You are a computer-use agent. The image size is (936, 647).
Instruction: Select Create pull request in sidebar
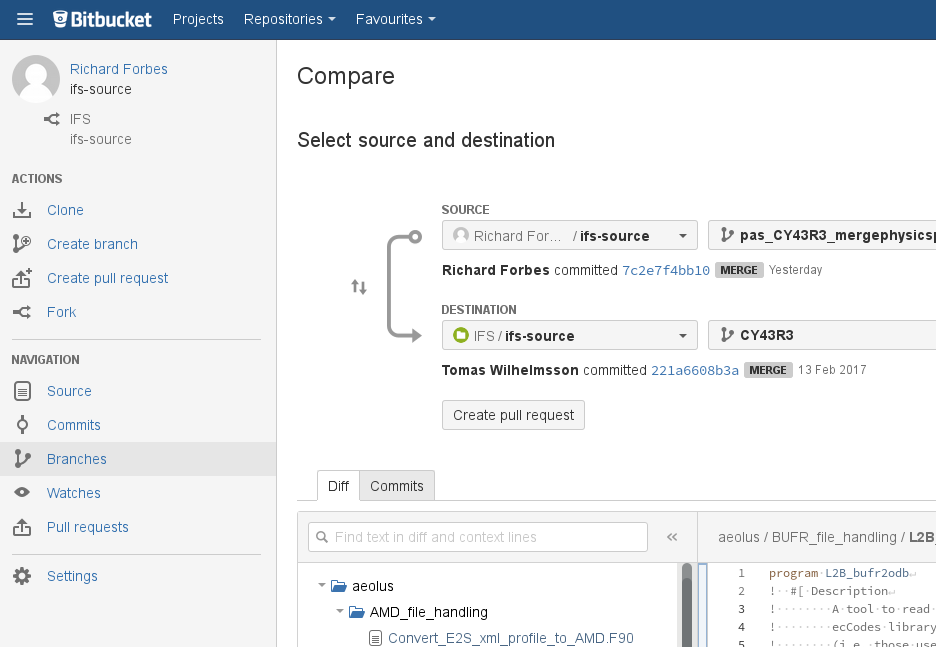point(107,278)
